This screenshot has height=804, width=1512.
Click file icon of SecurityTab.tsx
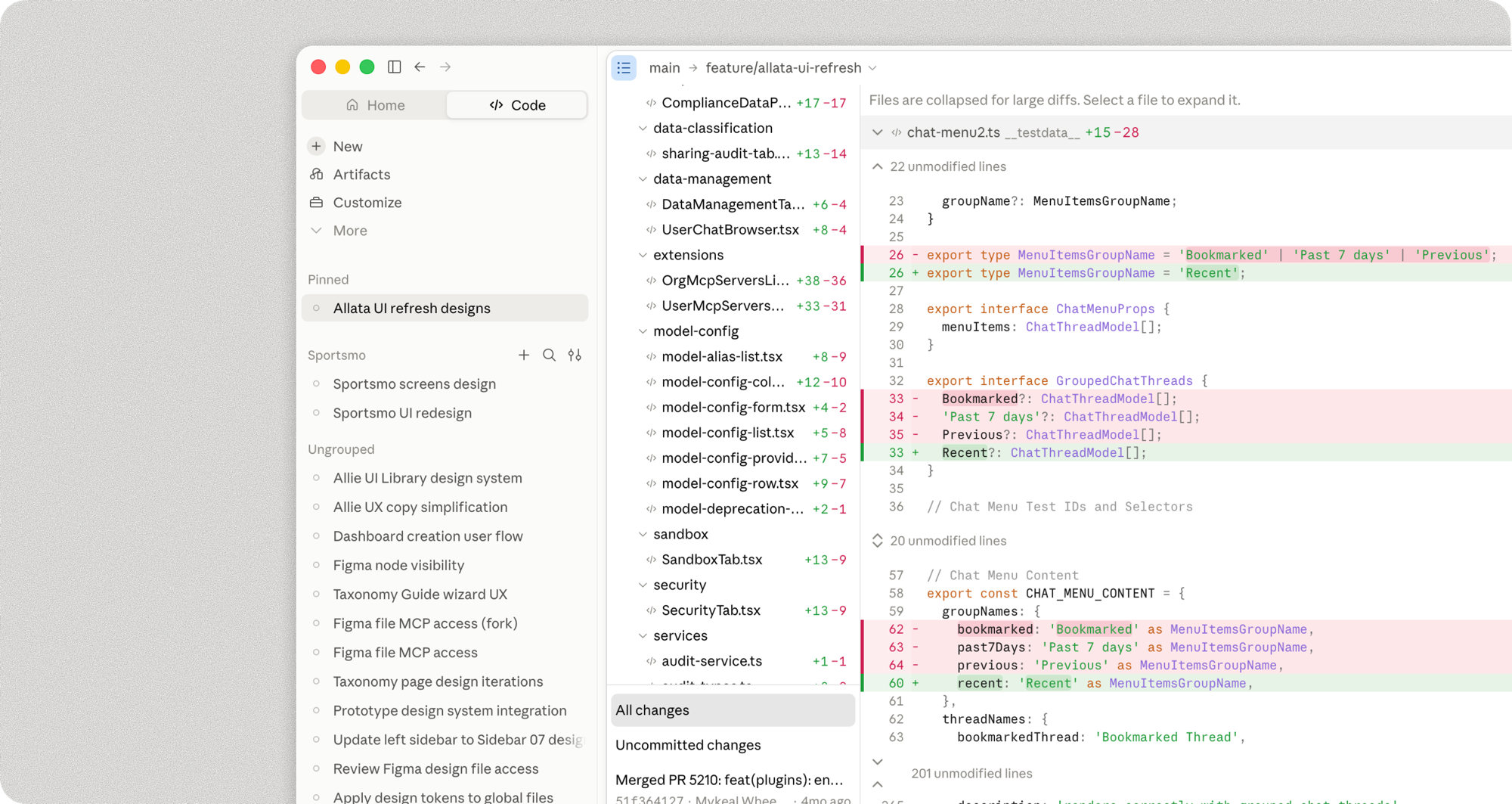coord(651,610)
